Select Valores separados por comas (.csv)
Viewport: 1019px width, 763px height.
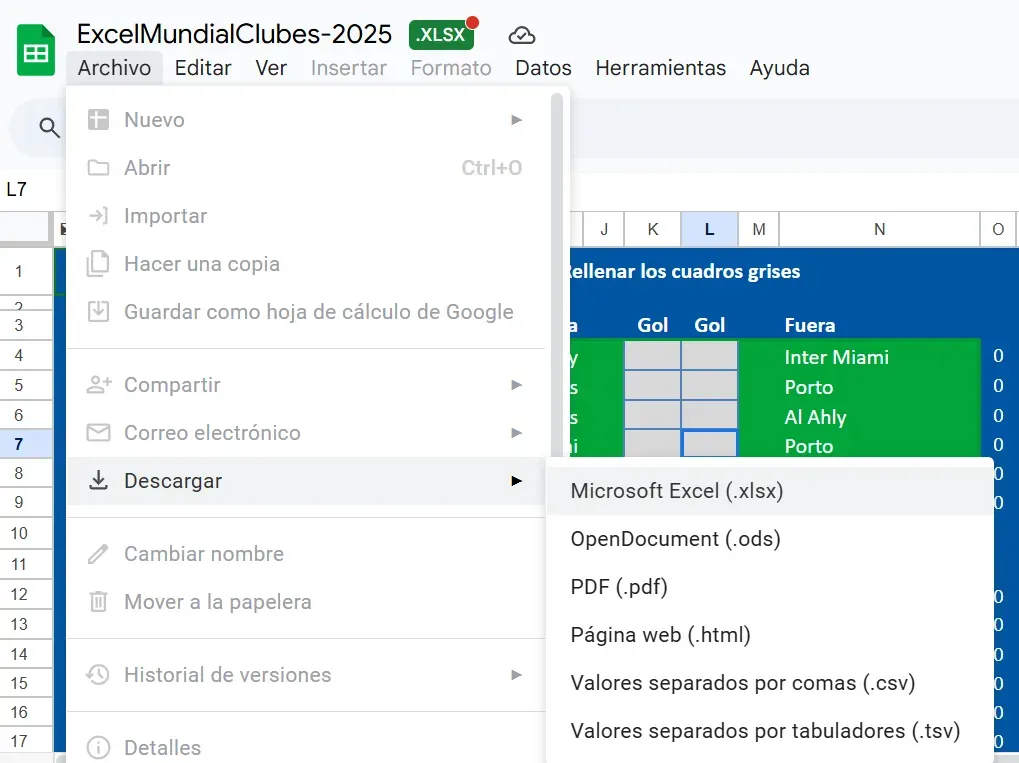point(743,683)
